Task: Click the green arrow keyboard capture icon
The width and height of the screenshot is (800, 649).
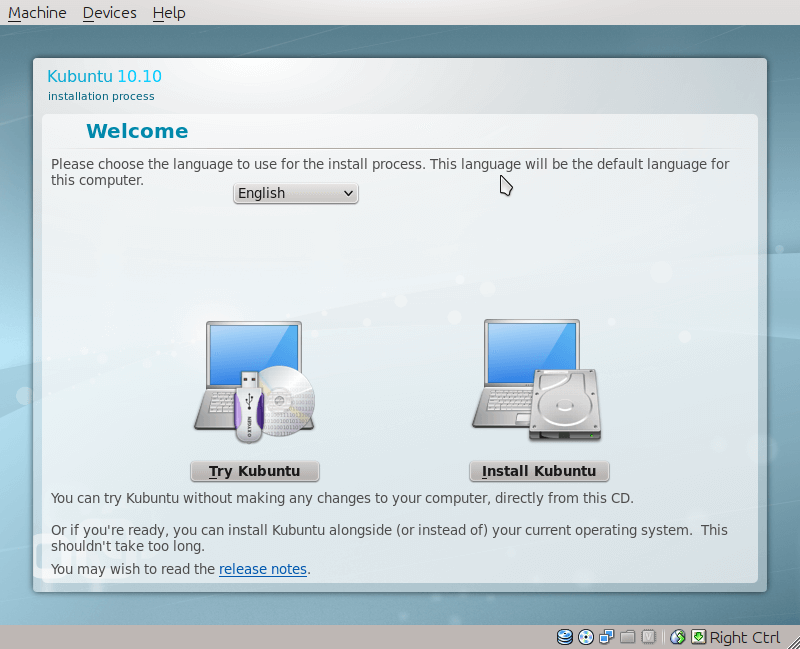Action: click(698, 637)
